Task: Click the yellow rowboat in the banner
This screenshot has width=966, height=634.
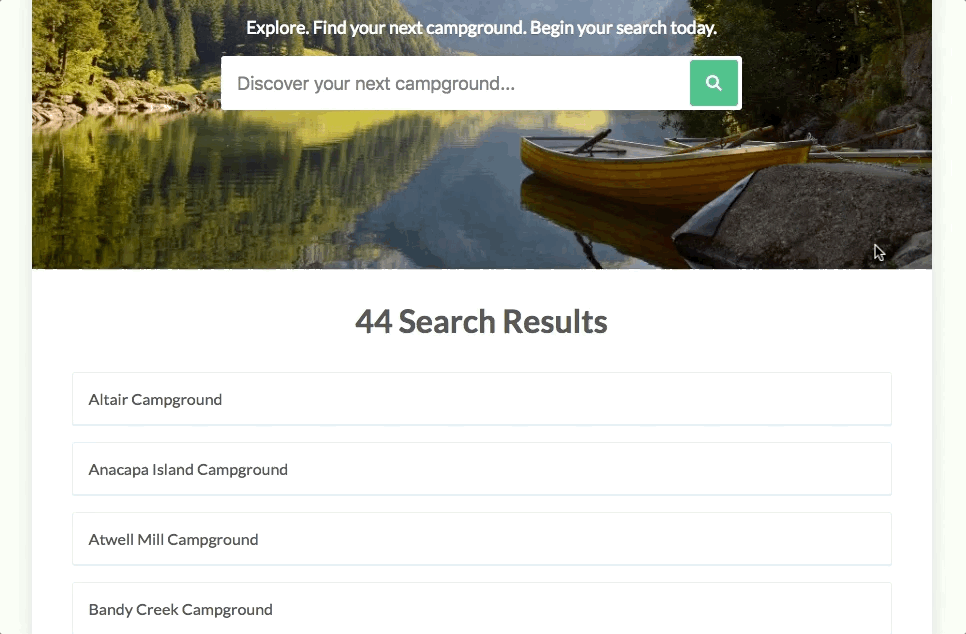Action: [x=662, y=163]
